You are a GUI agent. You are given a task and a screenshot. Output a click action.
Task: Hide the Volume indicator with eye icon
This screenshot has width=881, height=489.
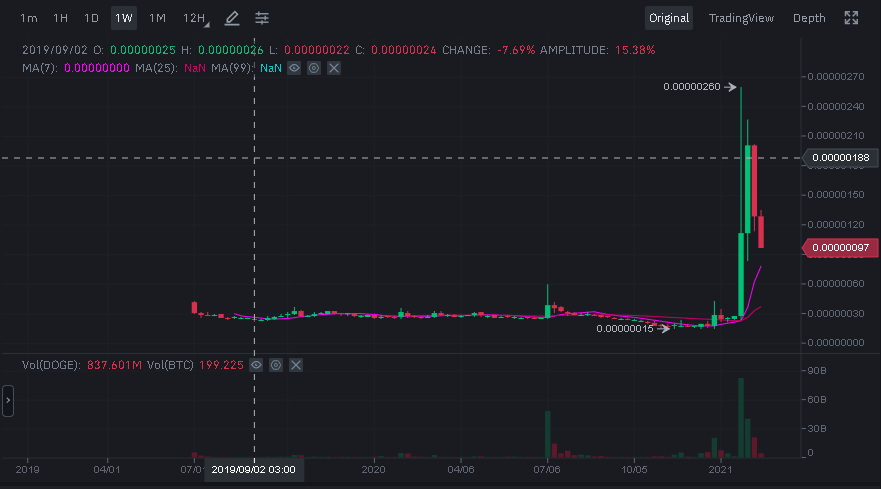tap(256, 365)
